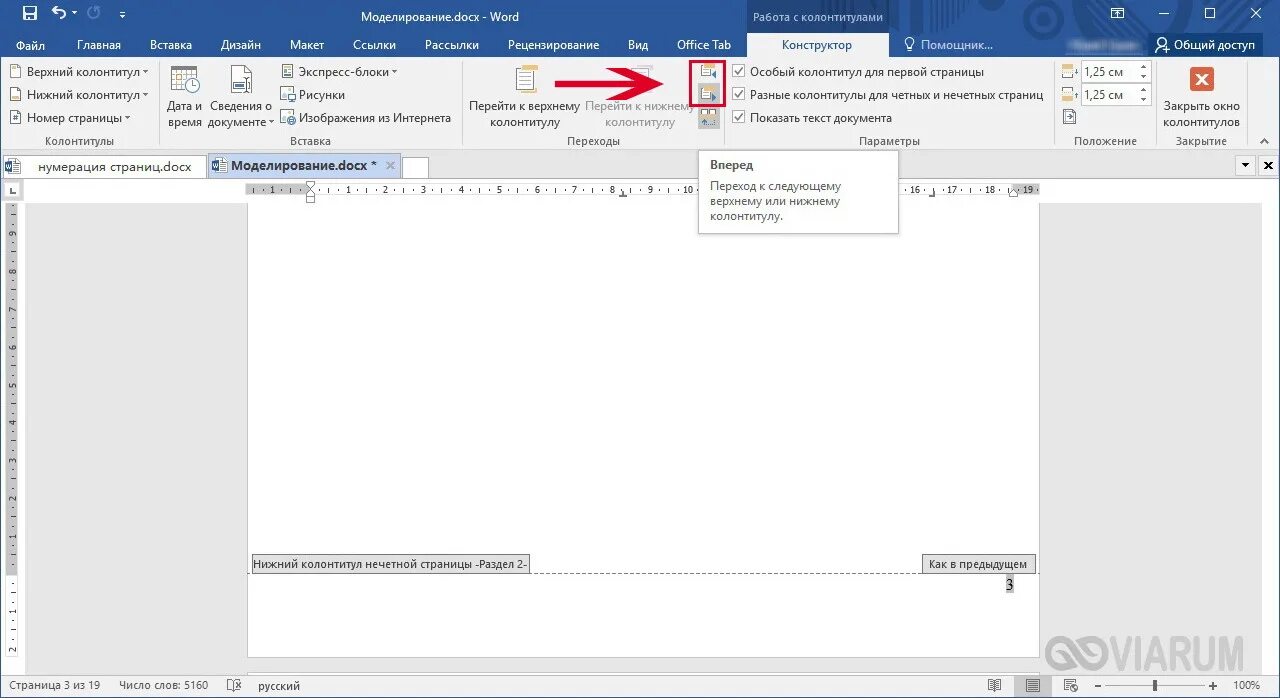The width and height of the screenshot is (1280, 698).
Task: Insert pictures via Рисунки icon
Action: [x=313, y=95]
